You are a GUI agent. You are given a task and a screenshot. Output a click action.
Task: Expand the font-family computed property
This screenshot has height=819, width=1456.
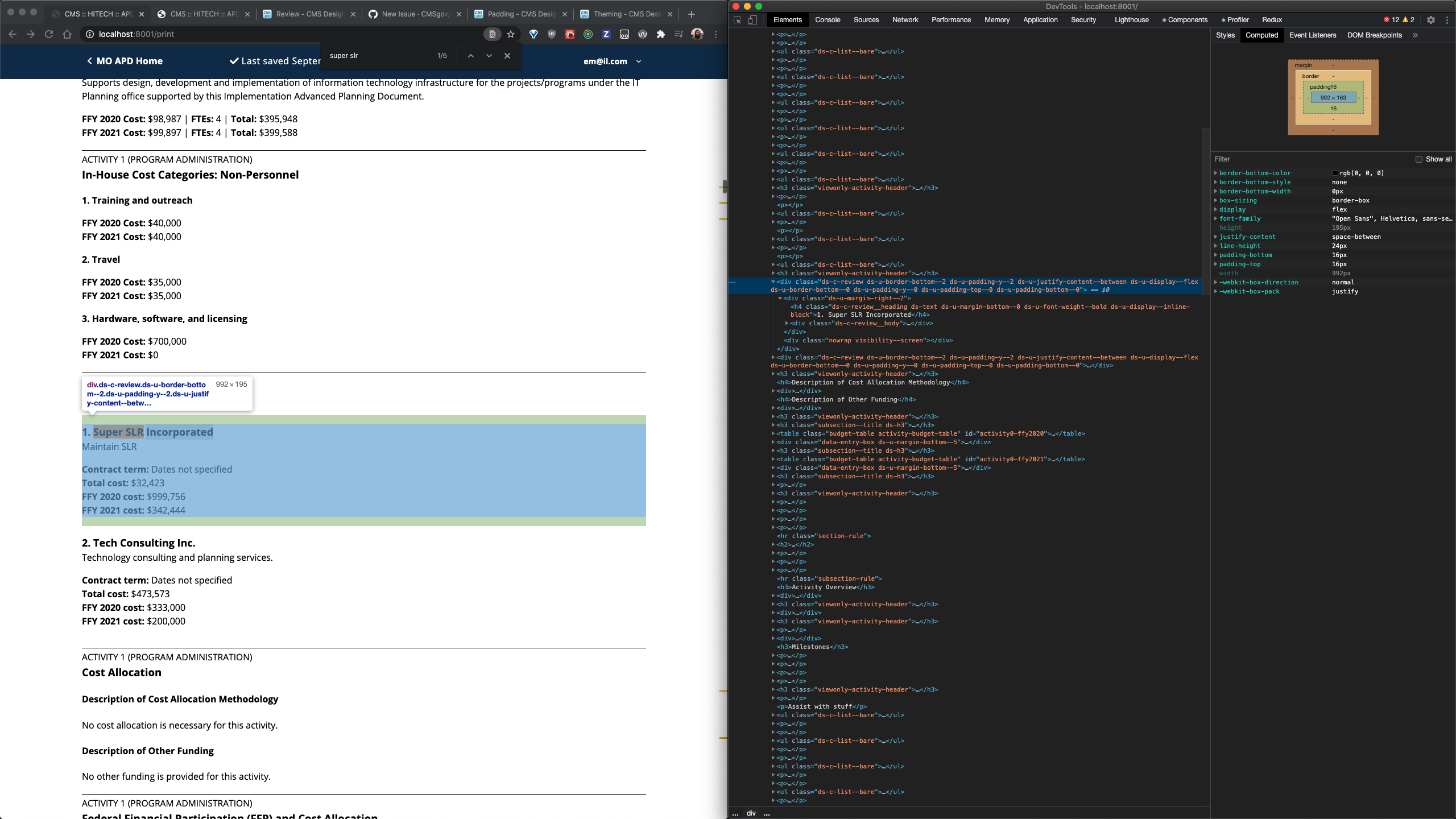[x=1216, y=218]
